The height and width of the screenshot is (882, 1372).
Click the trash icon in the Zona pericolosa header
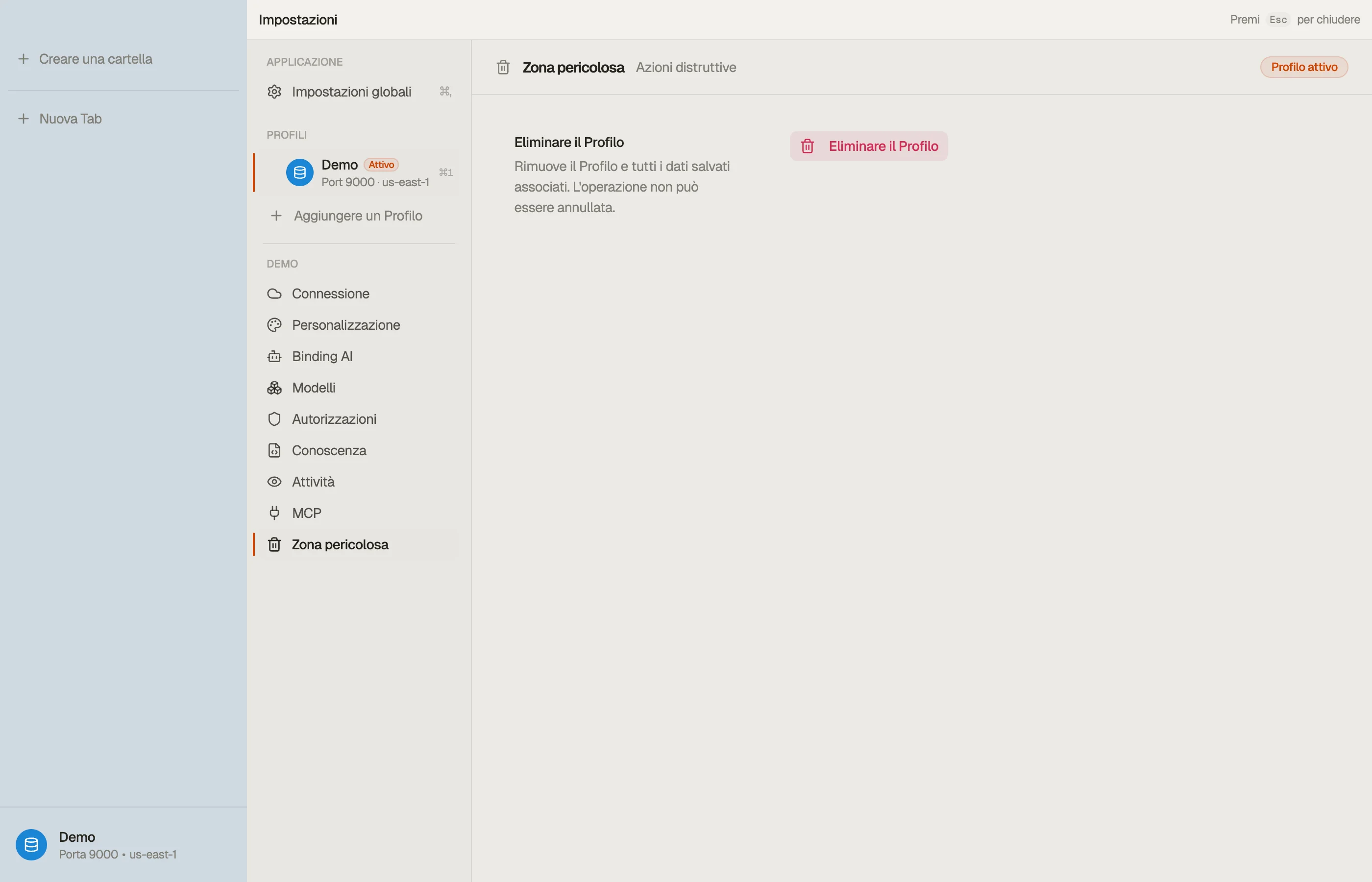click(503, 68)
